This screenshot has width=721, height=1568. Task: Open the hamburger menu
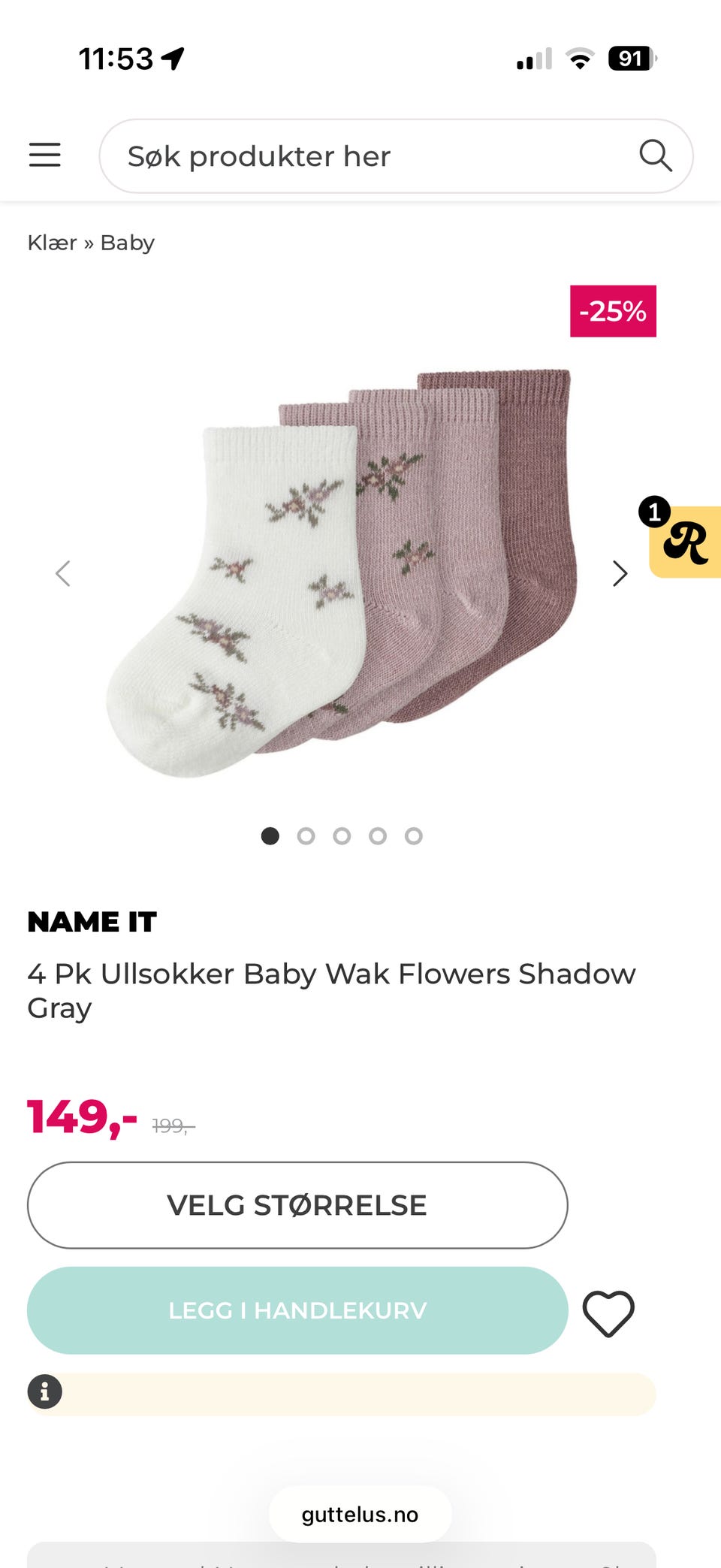pos(45,155)
